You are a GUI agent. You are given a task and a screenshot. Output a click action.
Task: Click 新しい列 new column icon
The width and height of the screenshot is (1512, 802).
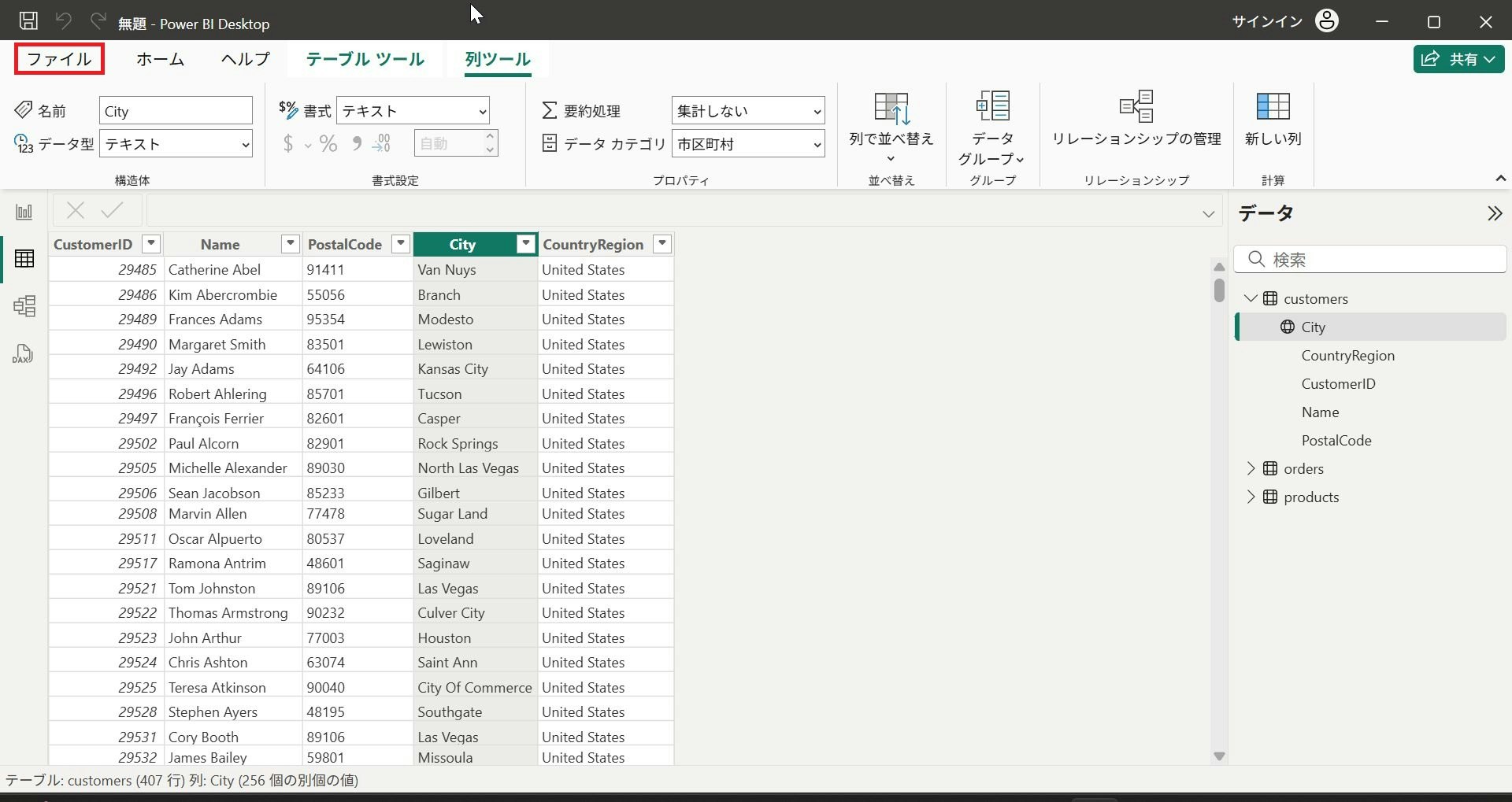(1273, 106)
